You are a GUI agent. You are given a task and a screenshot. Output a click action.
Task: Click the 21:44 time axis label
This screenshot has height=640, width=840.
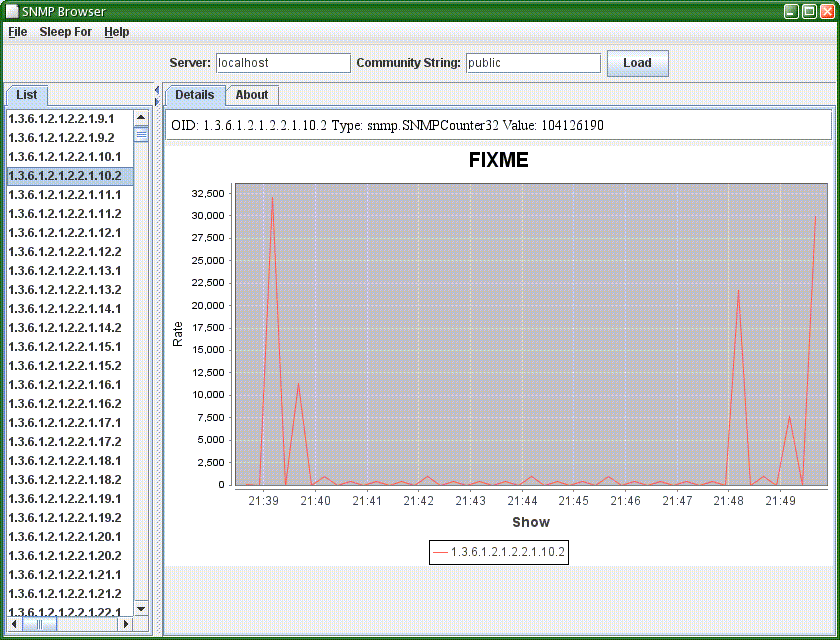522,501
